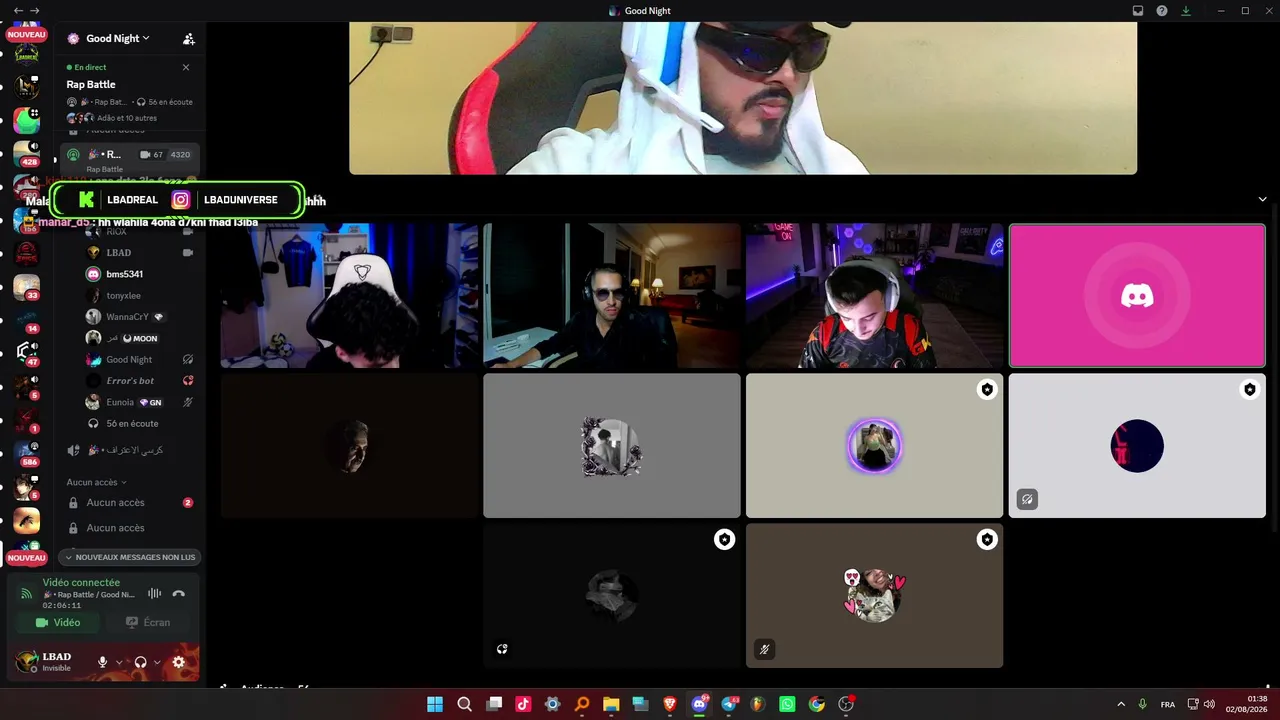Open the Rap Battle live event title
The image size is (1280, 720).
(x=91, y=84)
